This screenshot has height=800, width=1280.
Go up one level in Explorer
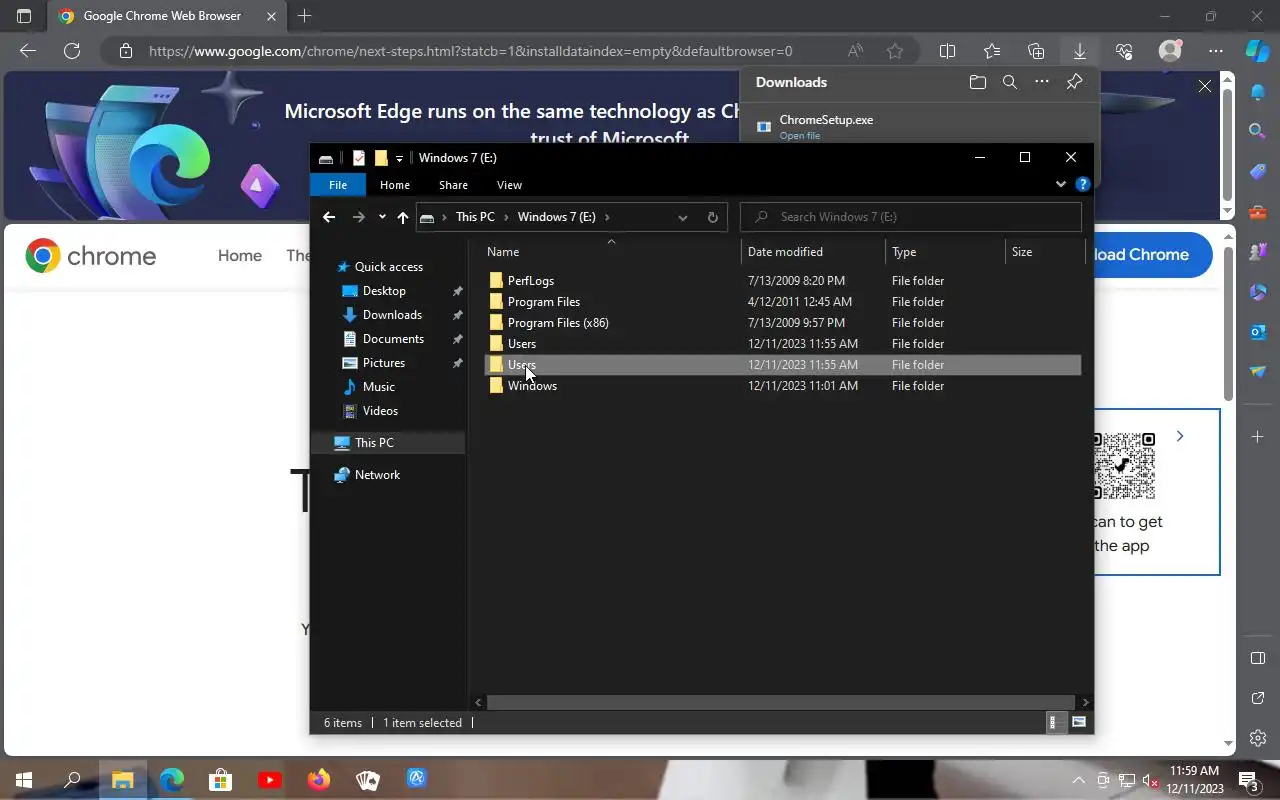coord(402,217)
